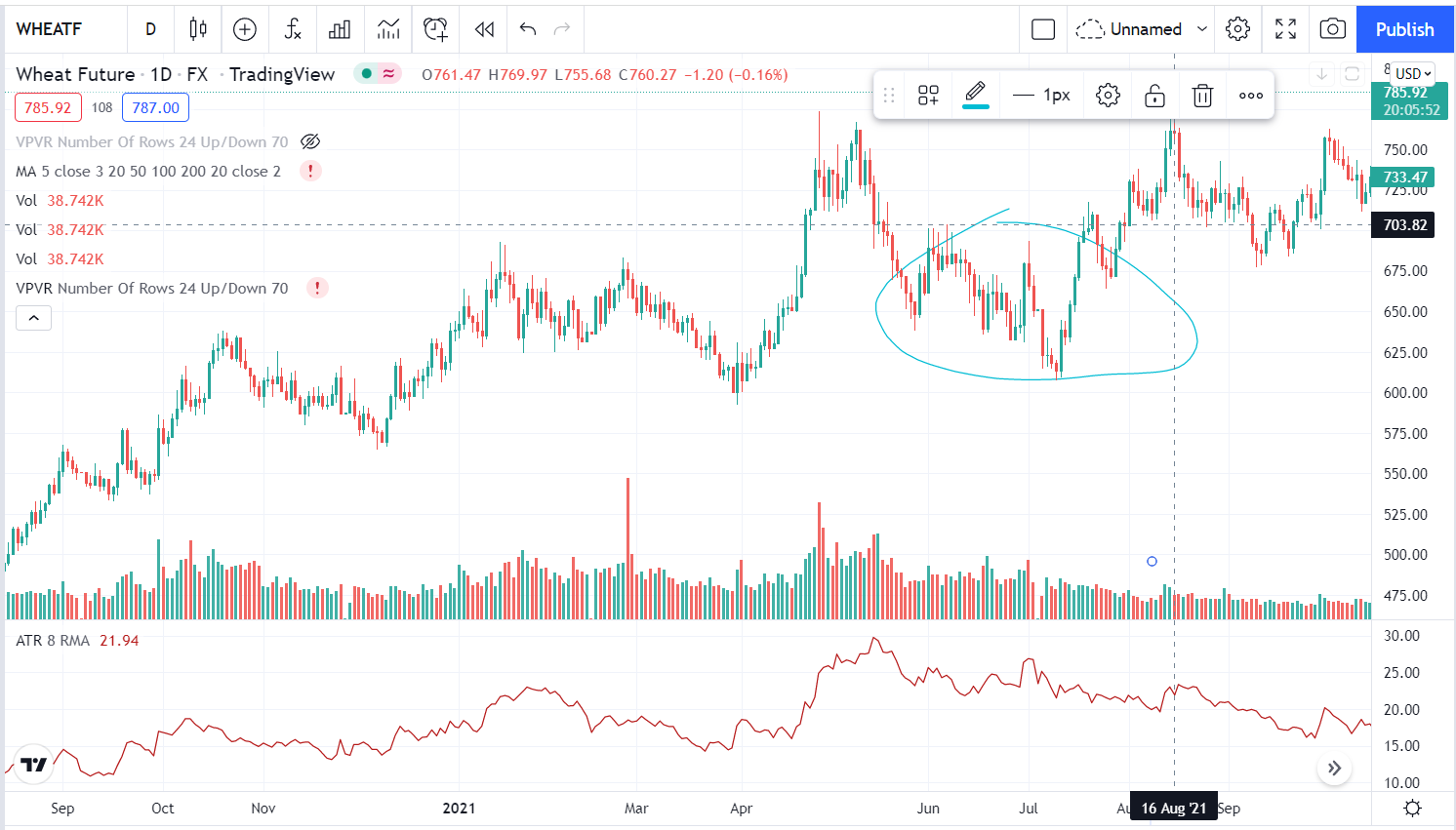Take a snapshot with the camera icon
The image size is (1456, 830).
pyautogui.click(x=1333, y=29)
